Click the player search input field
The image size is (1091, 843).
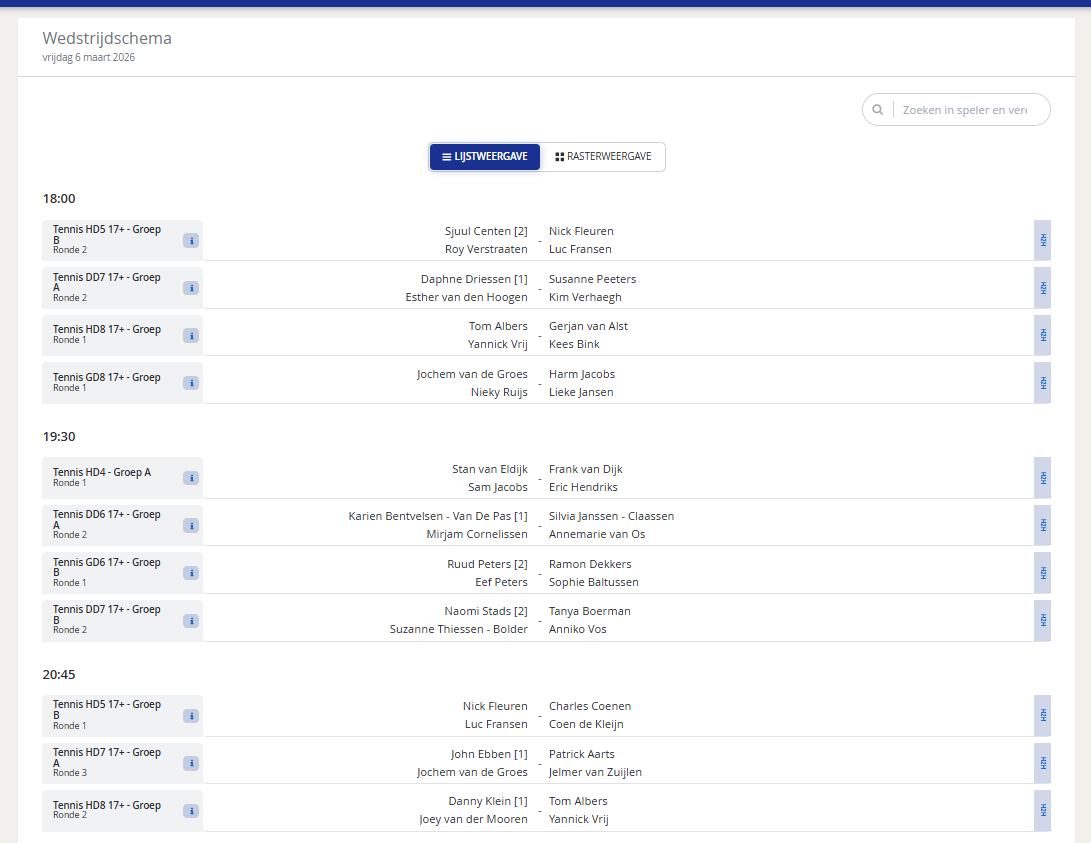coord(965,110)
